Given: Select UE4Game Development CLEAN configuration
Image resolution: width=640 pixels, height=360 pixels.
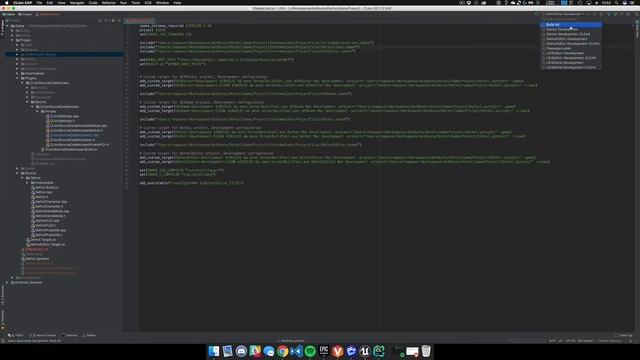Looking at the screenshot, I should (571, 67).
